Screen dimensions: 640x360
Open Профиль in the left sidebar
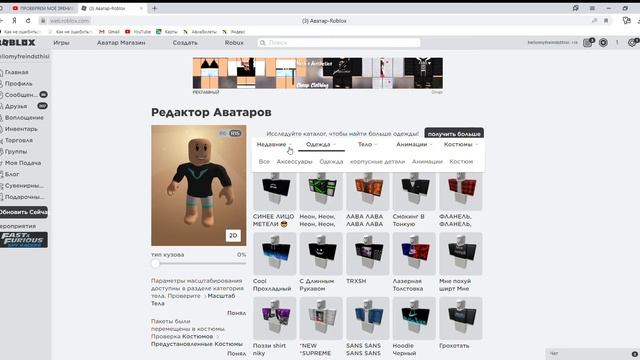(x=18, y=83)
